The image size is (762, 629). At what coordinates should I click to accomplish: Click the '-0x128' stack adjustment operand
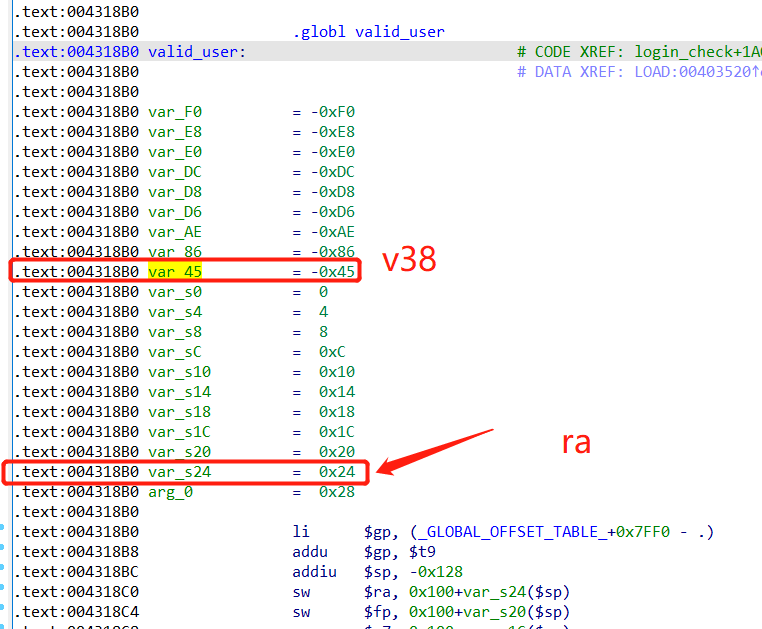436,572
